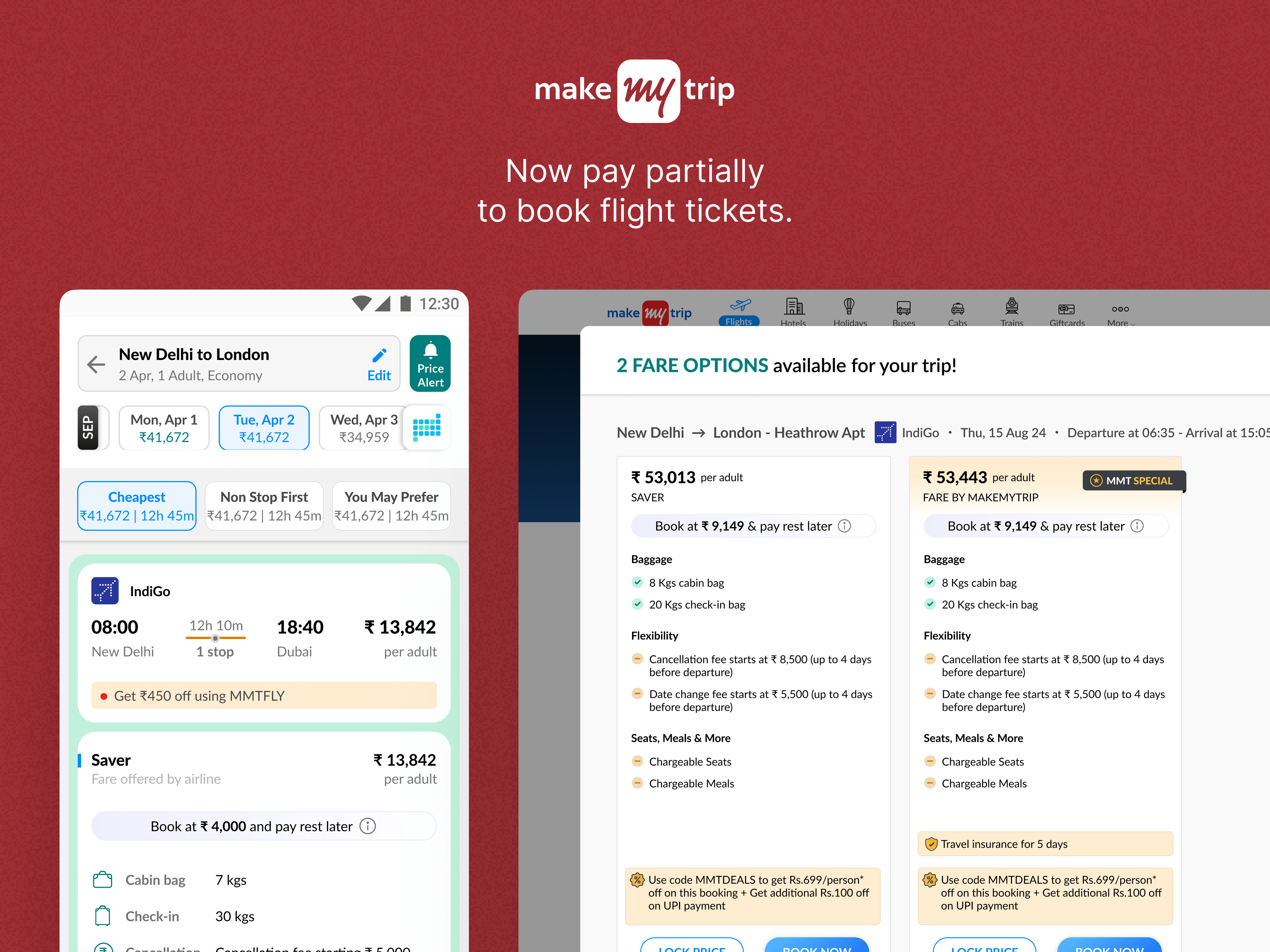Click discount icon in MMT Special MMTDEALS offer

[930, 880]
